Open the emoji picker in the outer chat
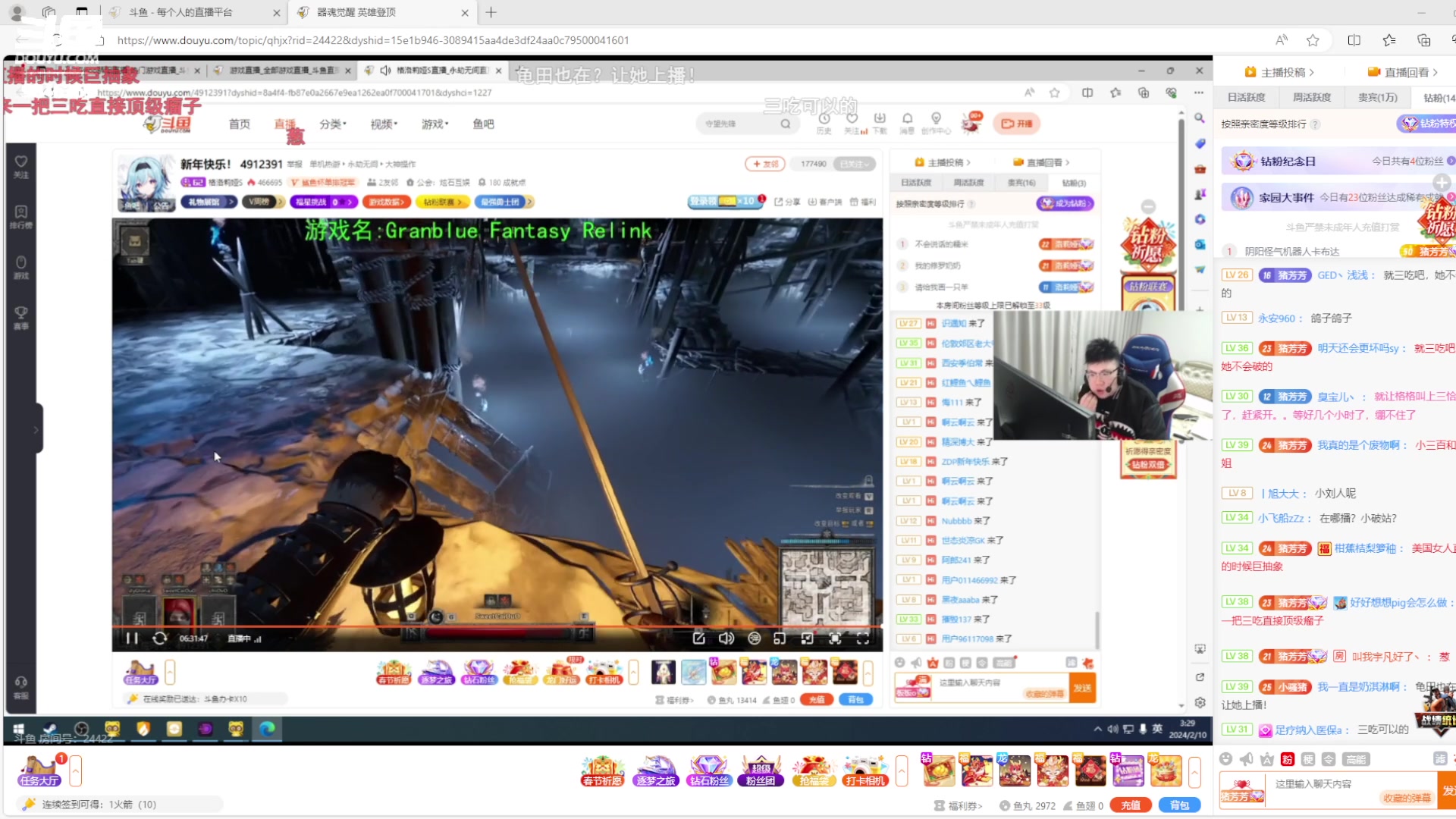The height and width of the screenshot is (819, 1456). point(1226,759)
